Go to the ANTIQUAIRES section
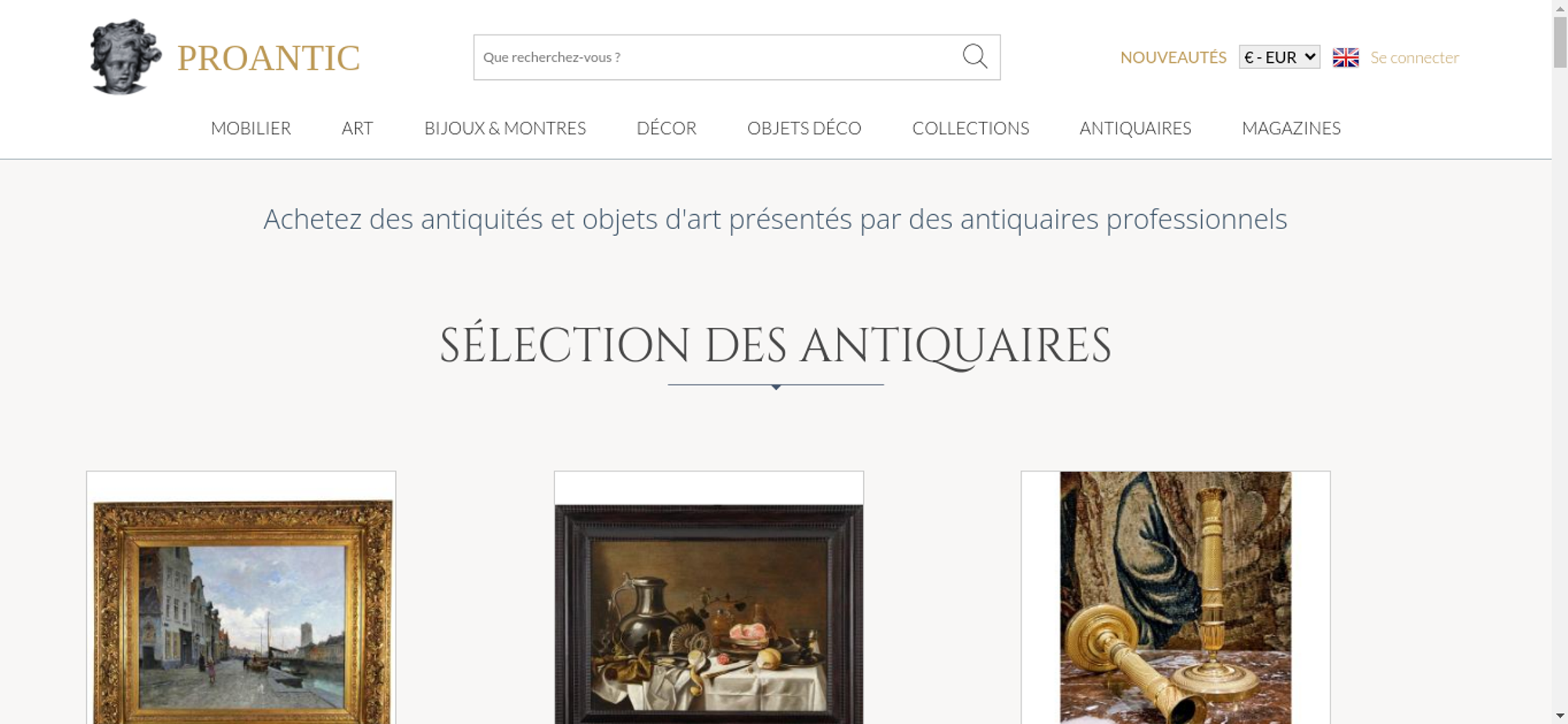Viewport: 1568px width, 724px height. 1135,128
